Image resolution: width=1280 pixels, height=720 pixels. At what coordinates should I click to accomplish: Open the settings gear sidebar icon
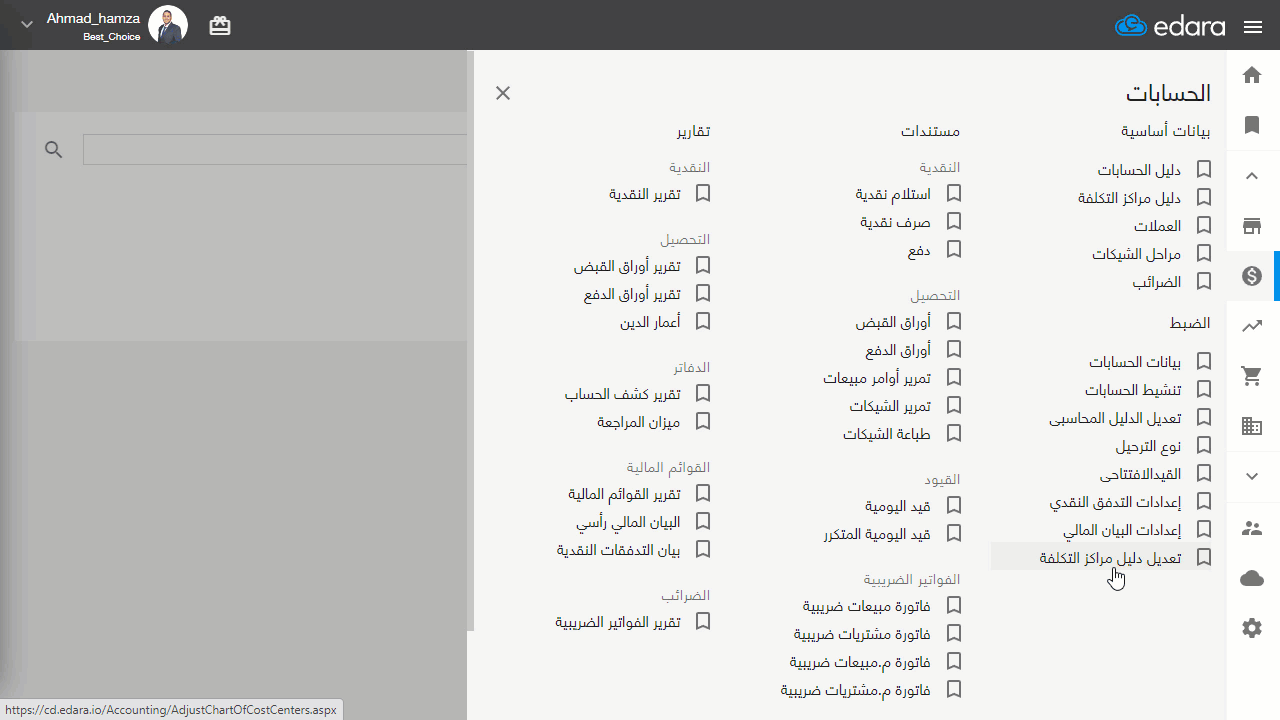1252,628
